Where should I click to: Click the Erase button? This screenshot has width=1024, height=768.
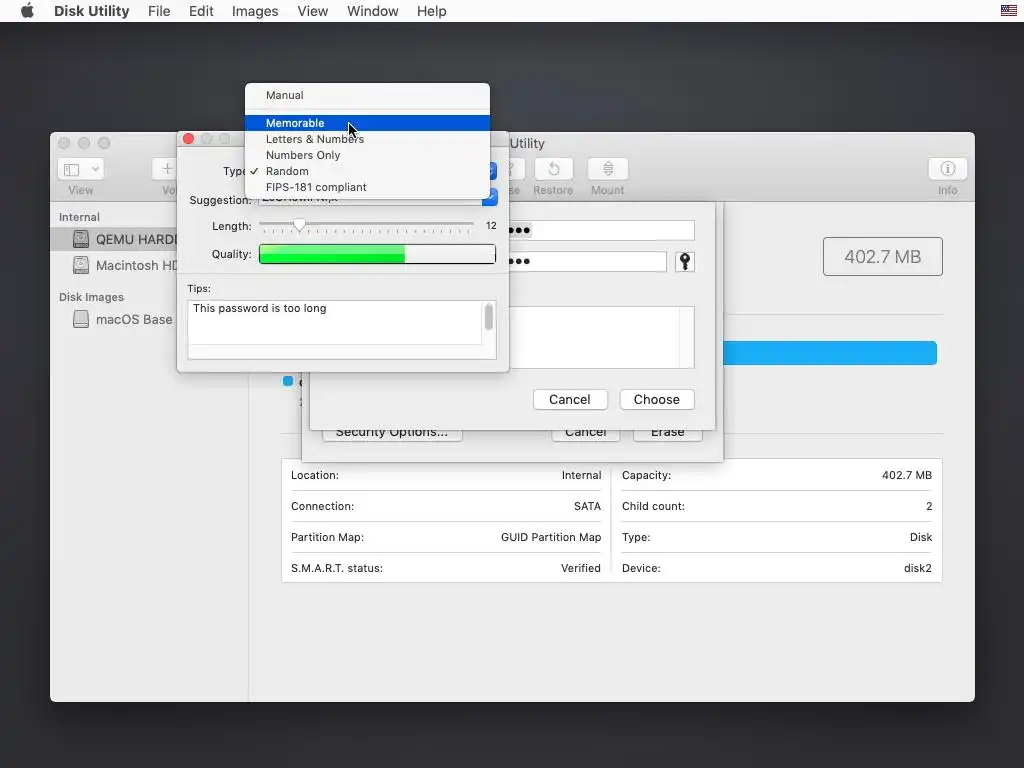(x=667, y=435)
